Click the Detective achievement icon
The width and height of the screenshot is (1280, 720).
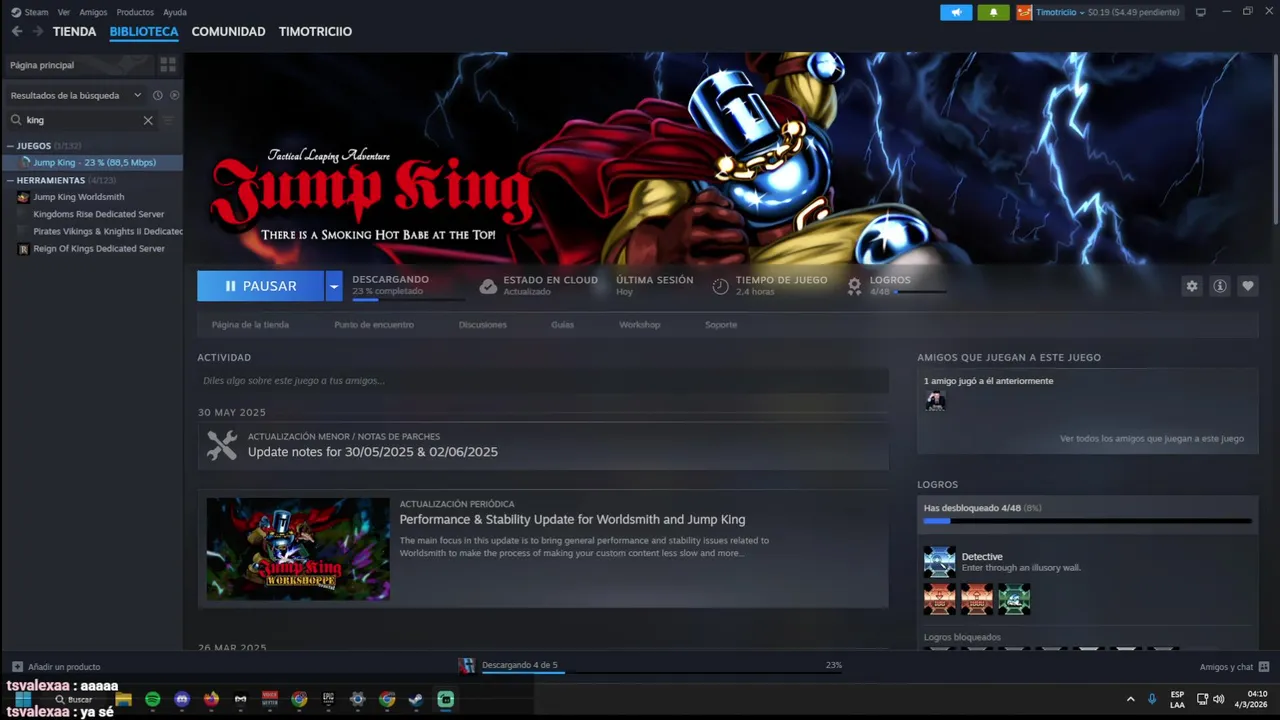coord(940,562)
